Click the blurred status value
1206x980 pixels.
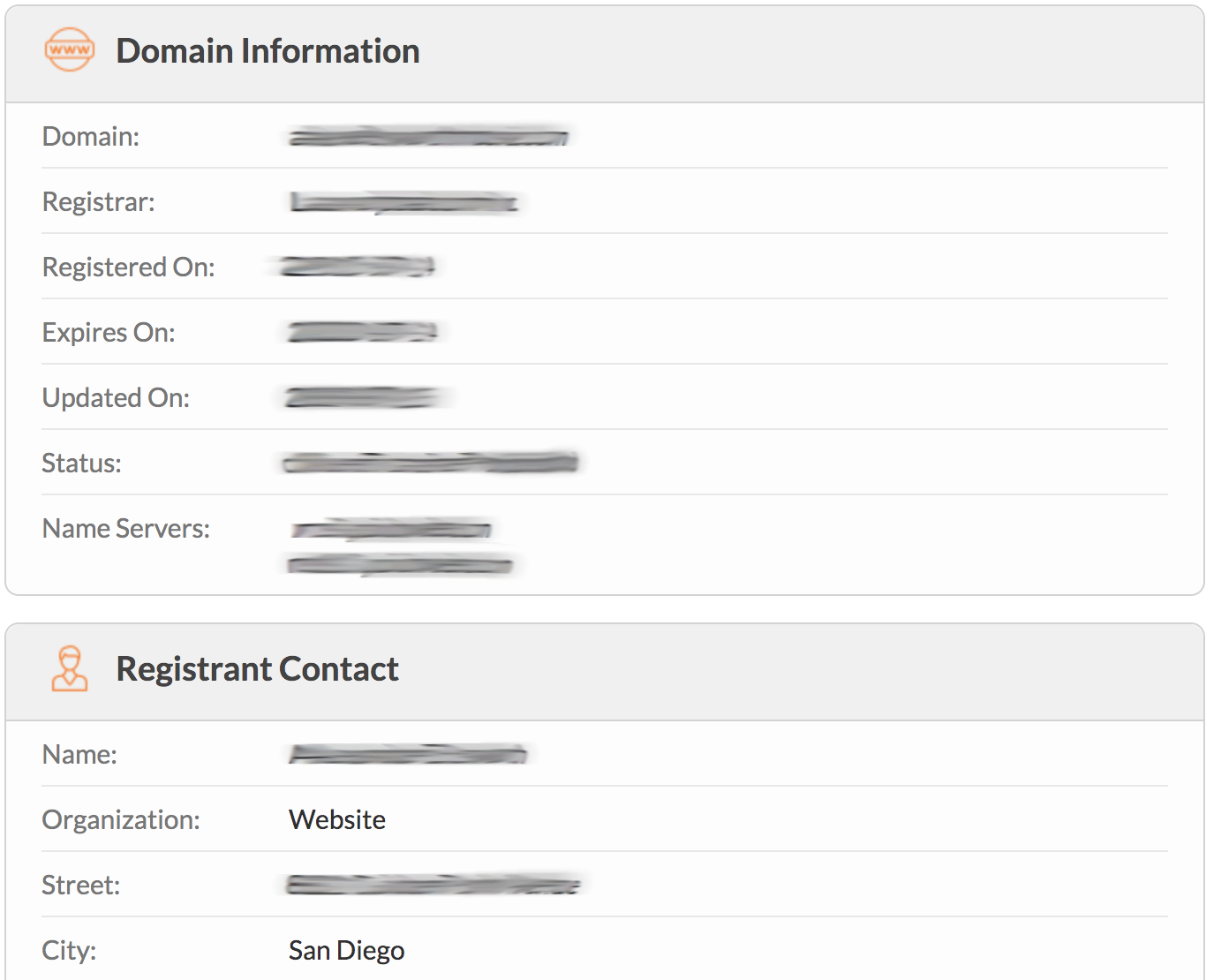coord(430,463)
